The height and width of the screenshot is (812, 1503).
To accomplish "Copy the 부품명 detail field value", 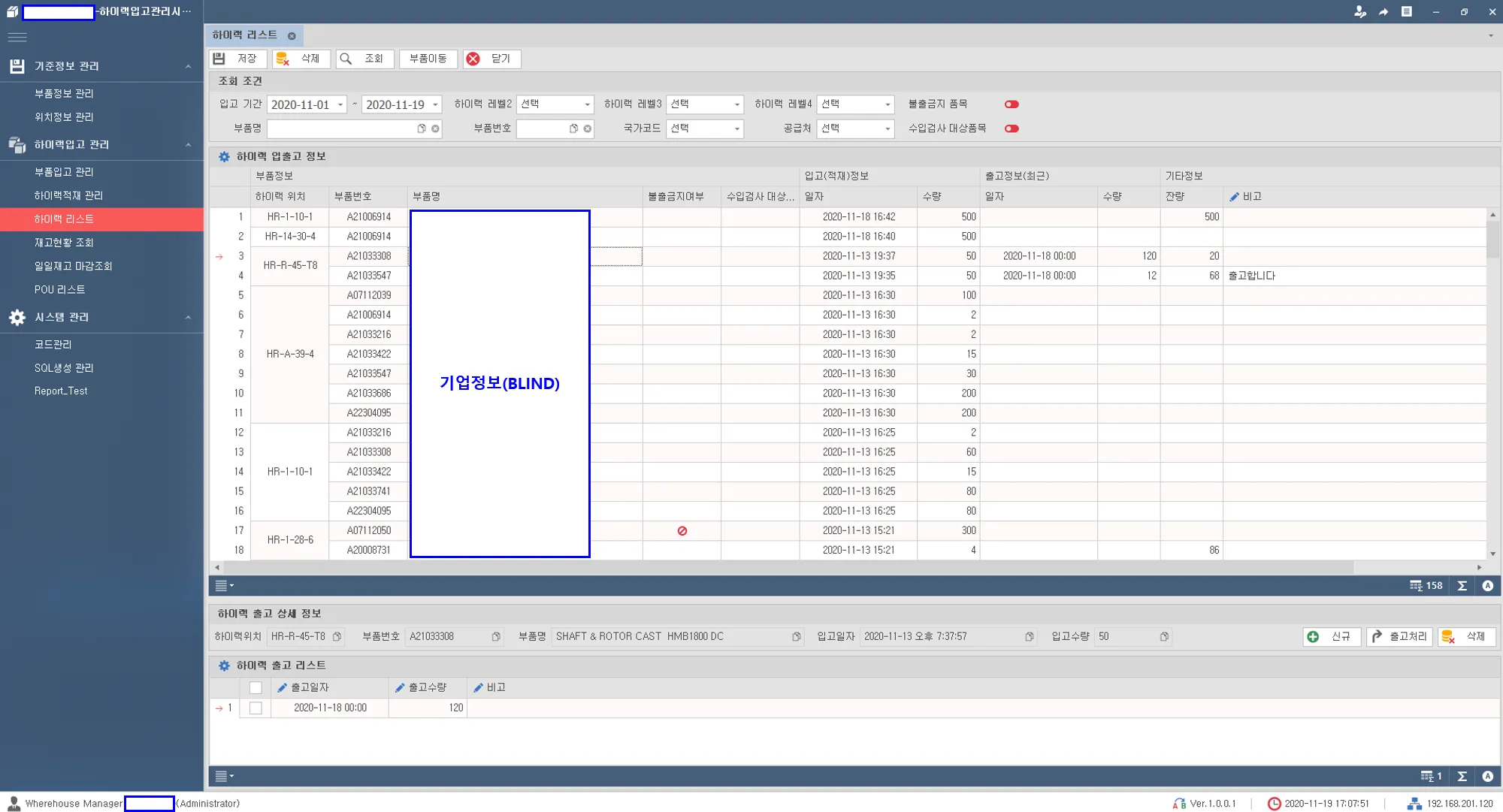I will 796,637.
